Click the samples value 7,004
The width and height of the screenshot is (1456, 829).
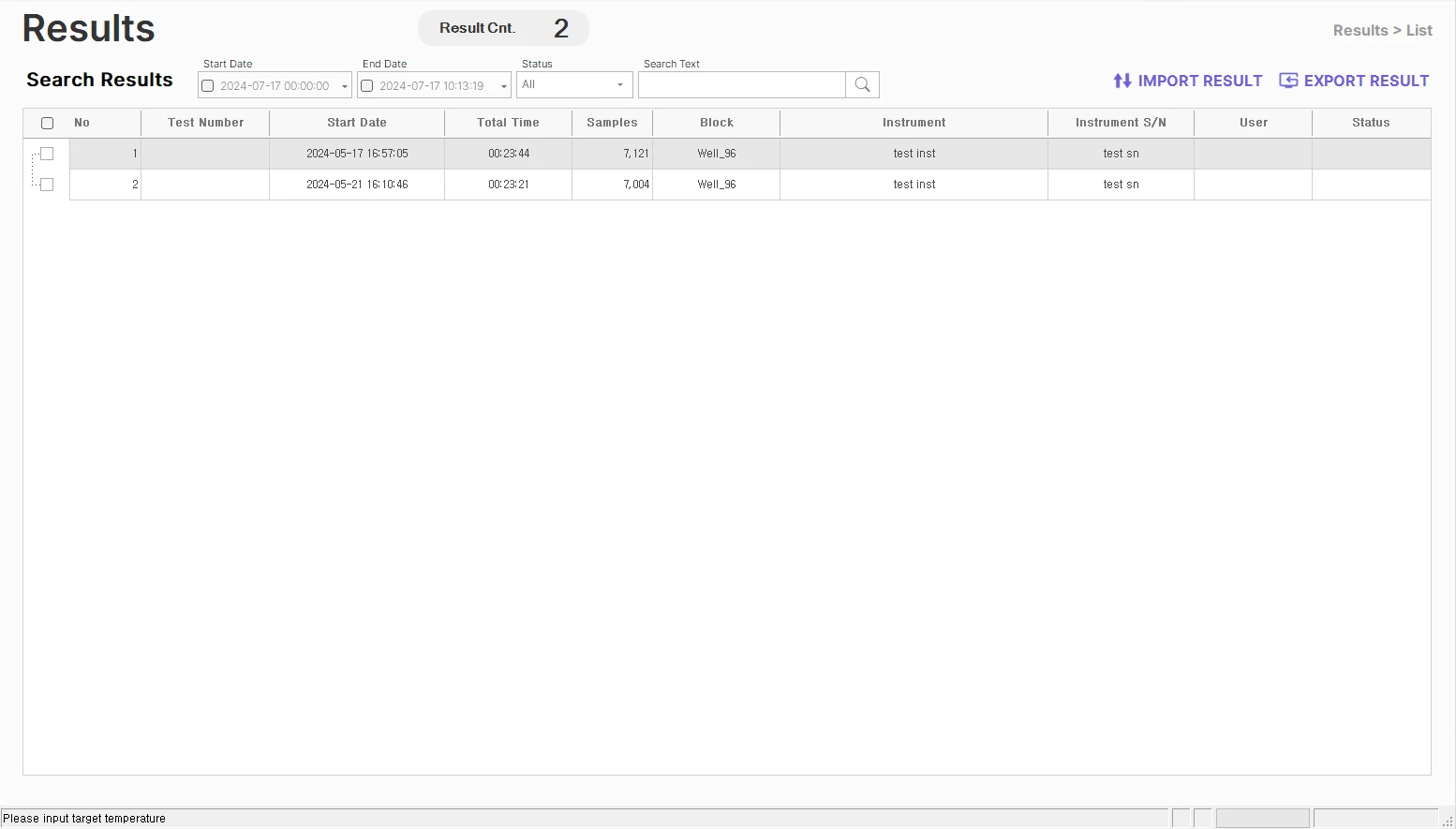point(636,185)
